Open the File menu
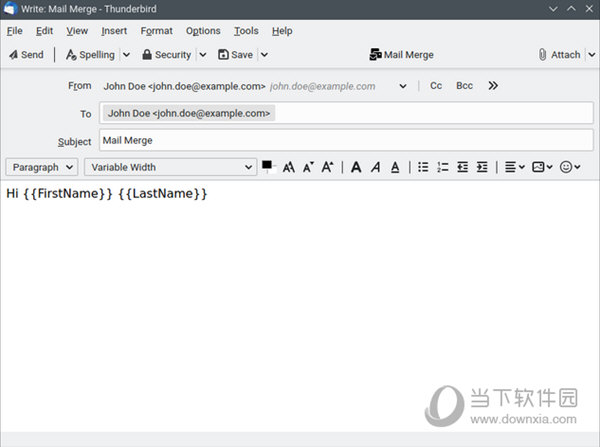 coord(15,31)
